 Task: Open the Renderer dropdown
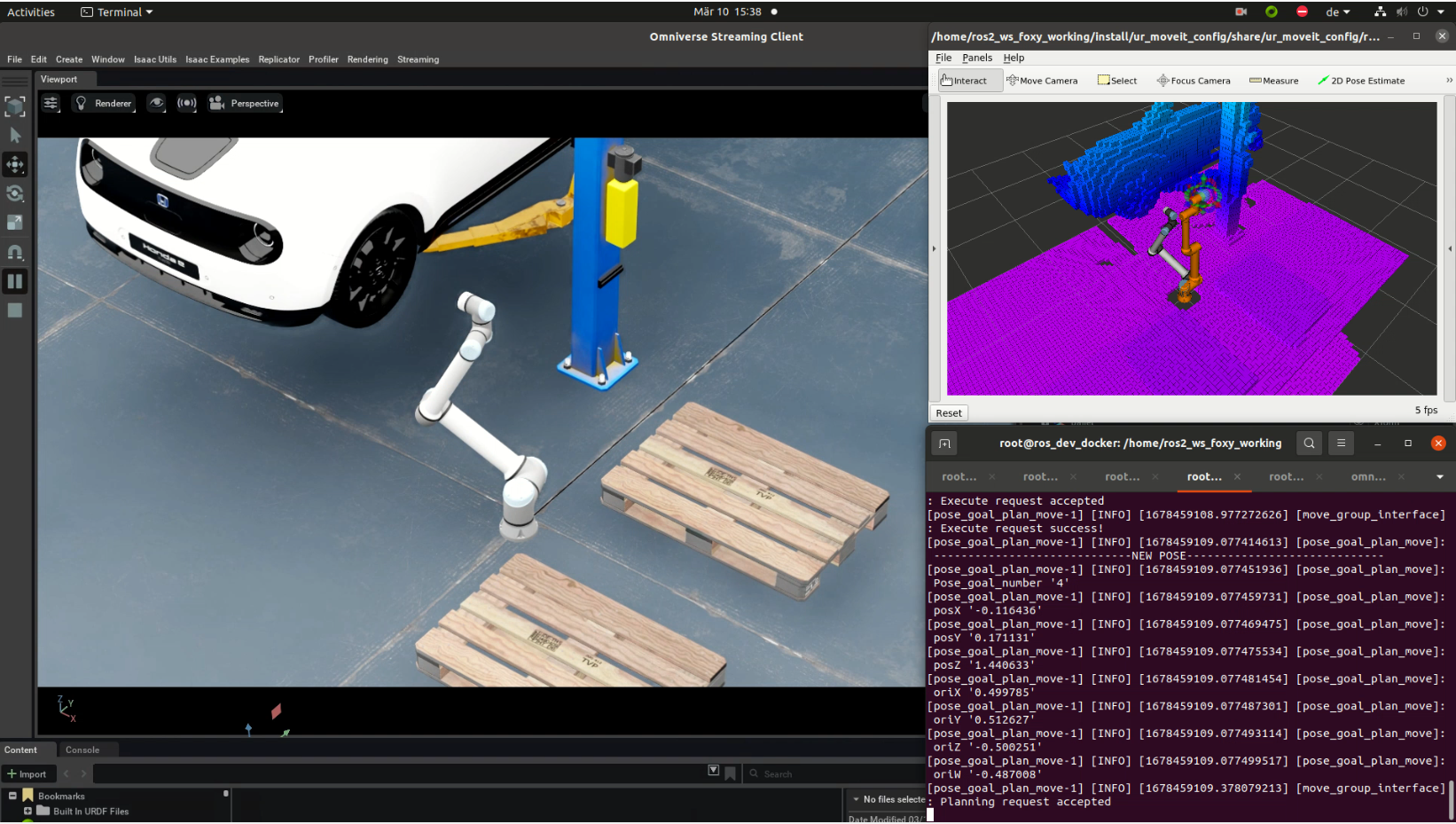point(104,103)
